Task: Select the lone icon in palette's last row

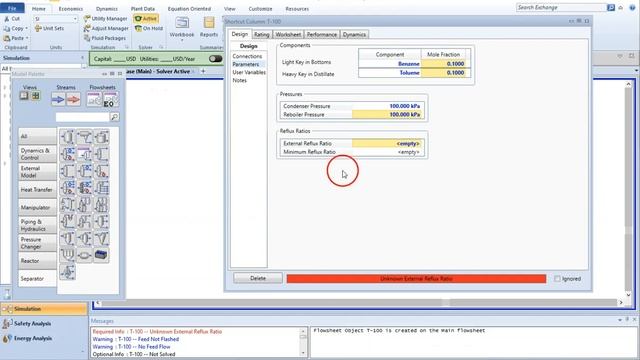Action: [x=67, y=272]
